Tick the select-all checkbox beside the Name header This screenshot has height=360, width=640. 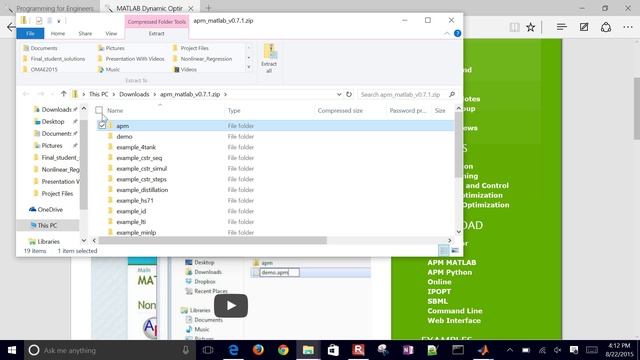click(99, 110)
